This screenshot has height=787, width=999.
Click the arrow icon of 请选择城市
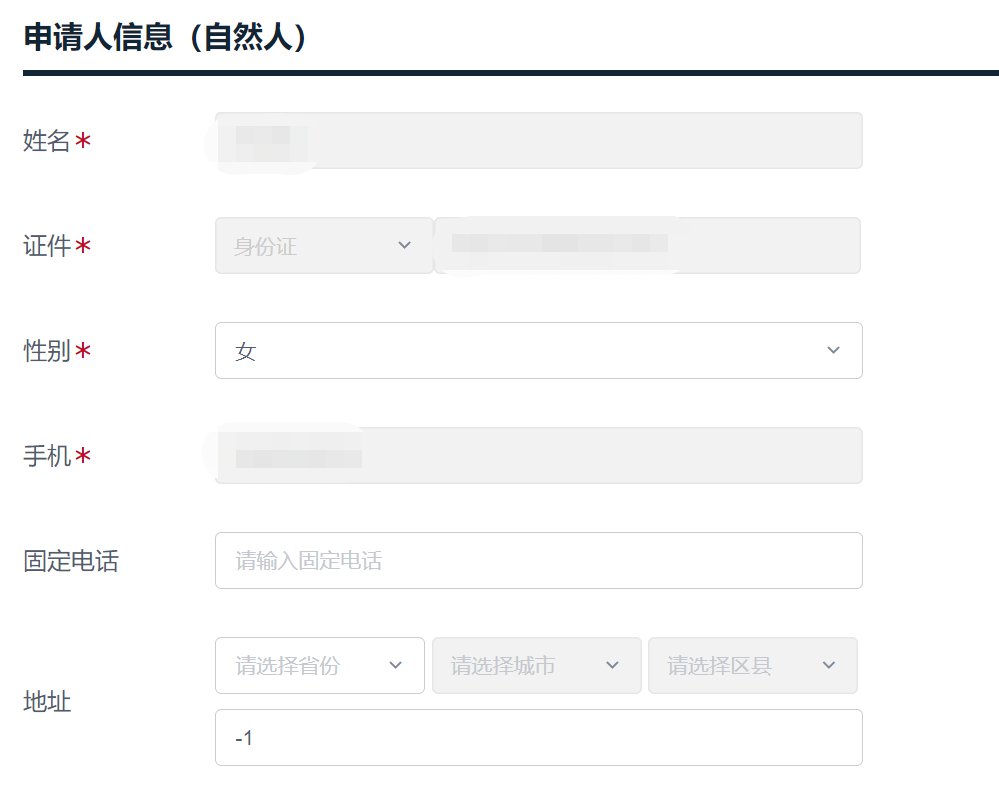point(612,665)
